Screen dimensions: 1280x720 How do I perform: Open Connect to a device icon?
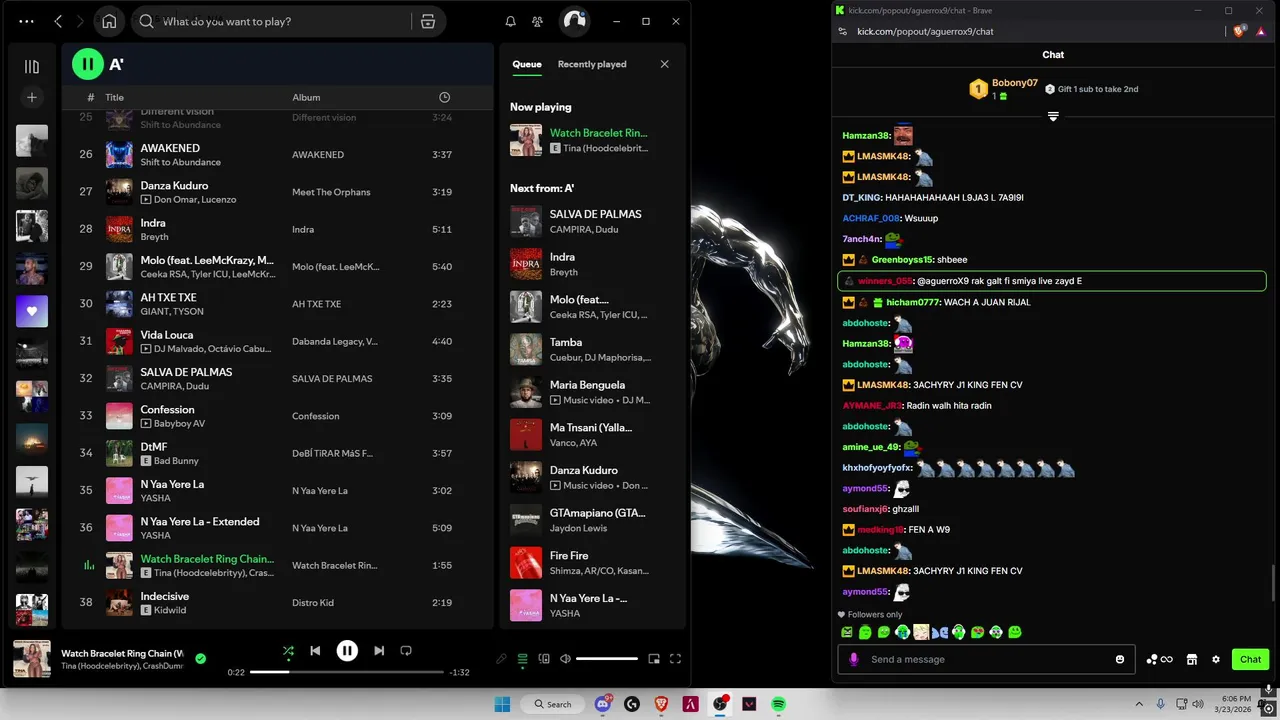click(x=544, y=659)
